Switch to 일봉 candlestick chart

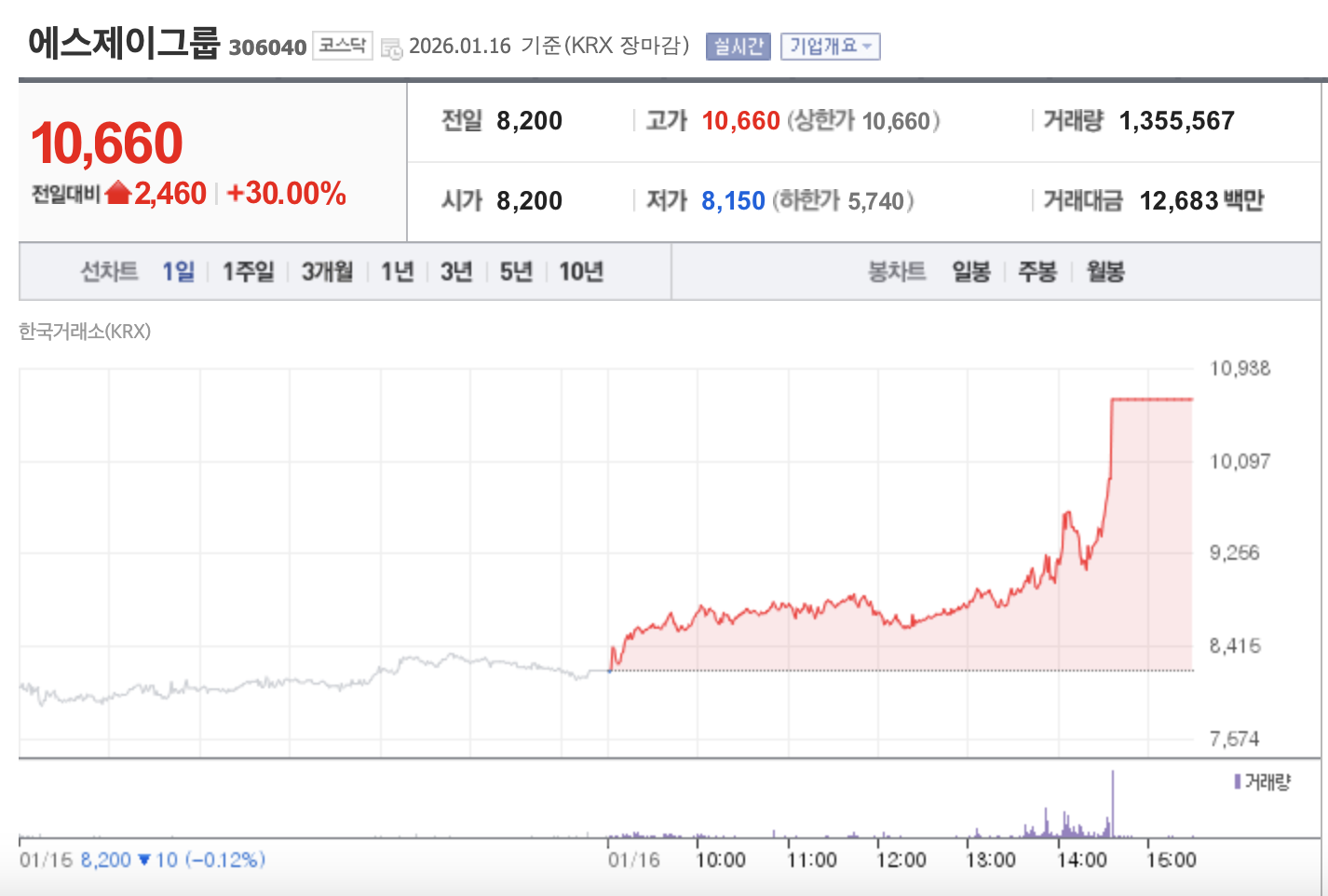[971, 271]
